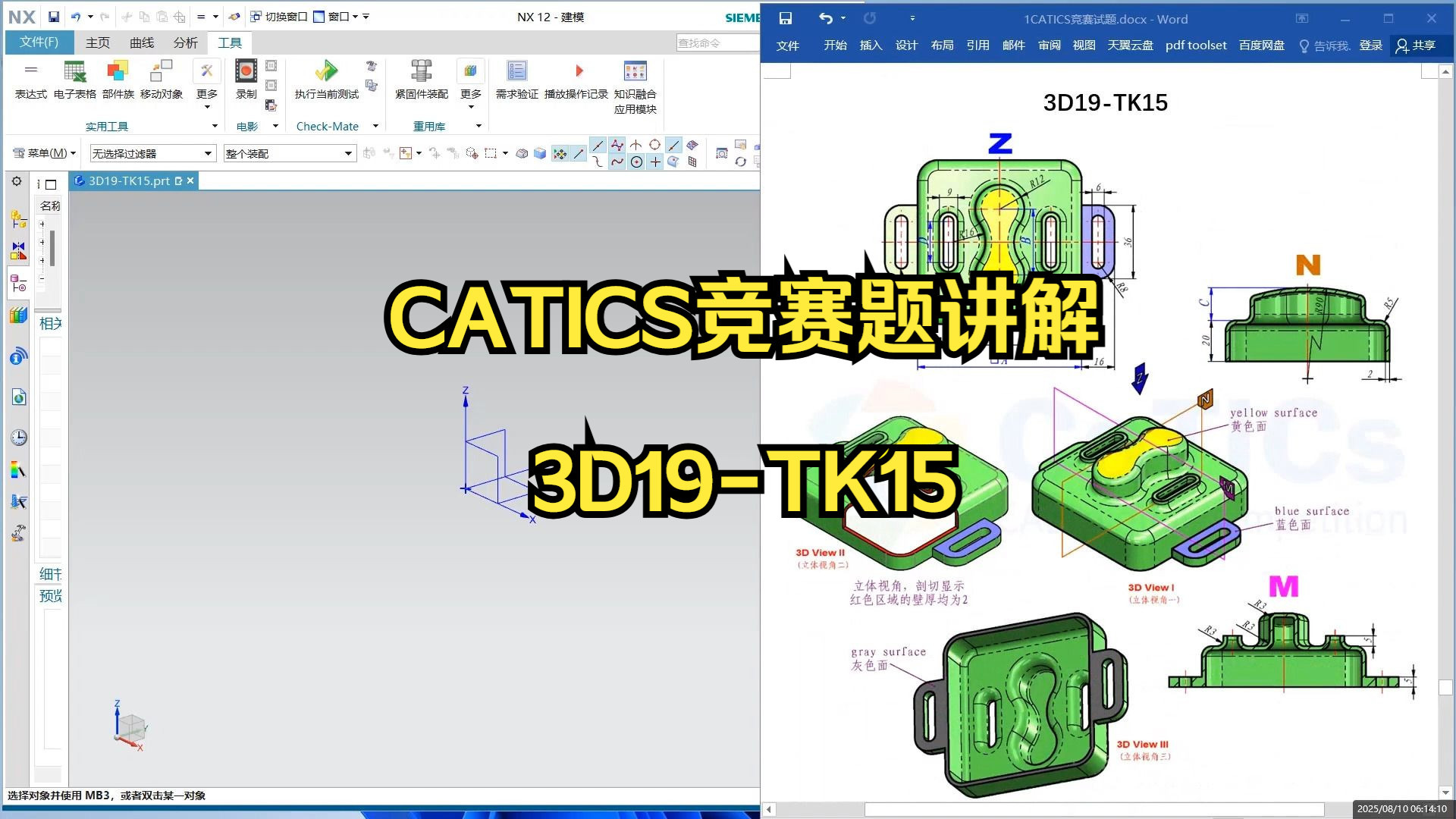Open the 窗口 window dropdown
The width and height of the screenshot is (1456, 819).
(x=336, y=17)
